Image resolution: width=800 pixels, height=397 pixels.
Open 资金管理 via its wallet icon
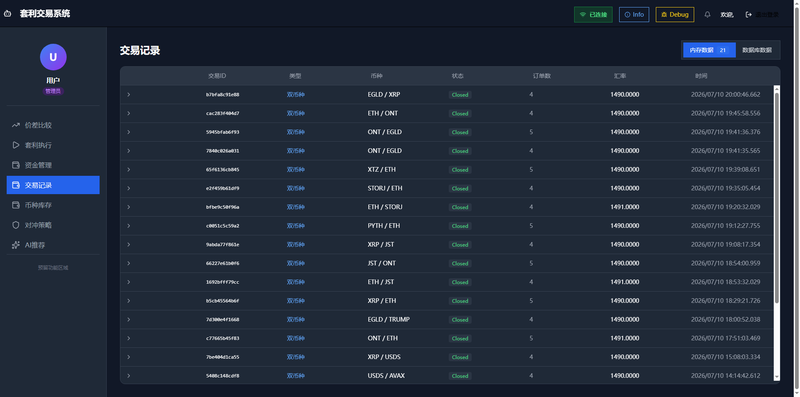(x=15, y=165)
